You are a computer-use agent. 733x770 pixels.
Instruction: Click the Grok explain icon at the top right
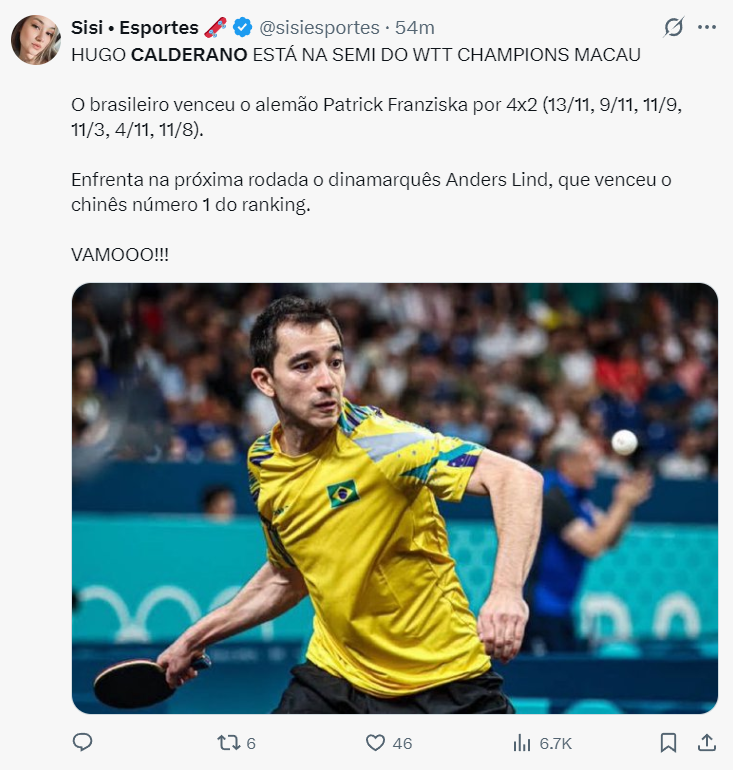click(674, 27)
